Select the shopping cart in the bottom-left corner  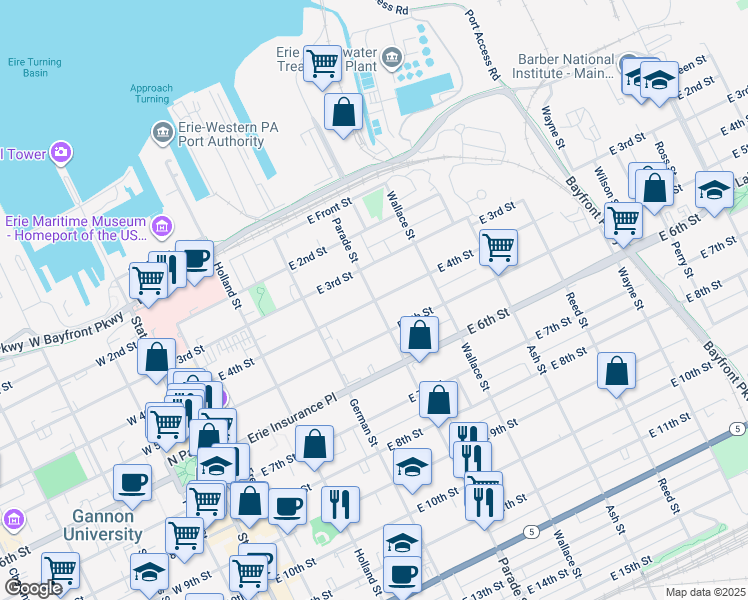[60, 571]
